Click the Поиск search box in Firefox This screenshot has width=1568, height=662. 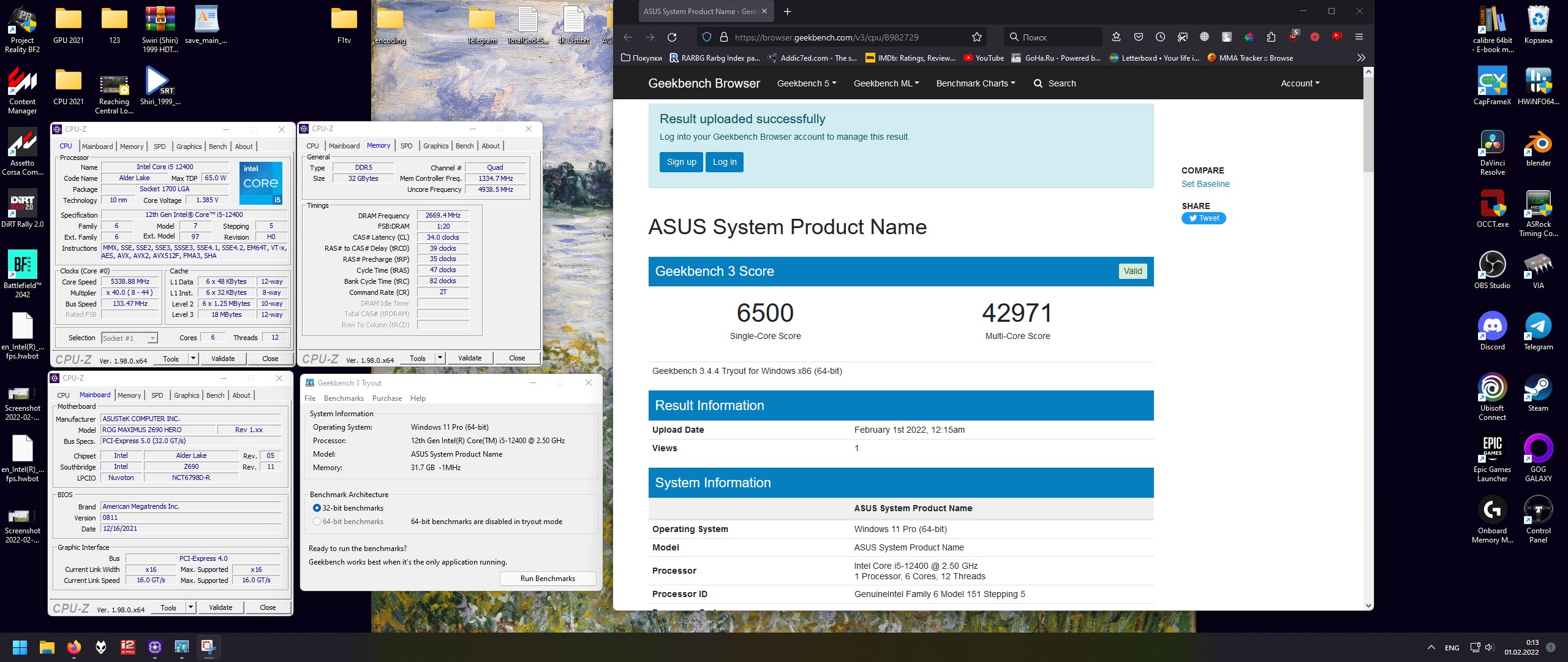pos(1052,37)
